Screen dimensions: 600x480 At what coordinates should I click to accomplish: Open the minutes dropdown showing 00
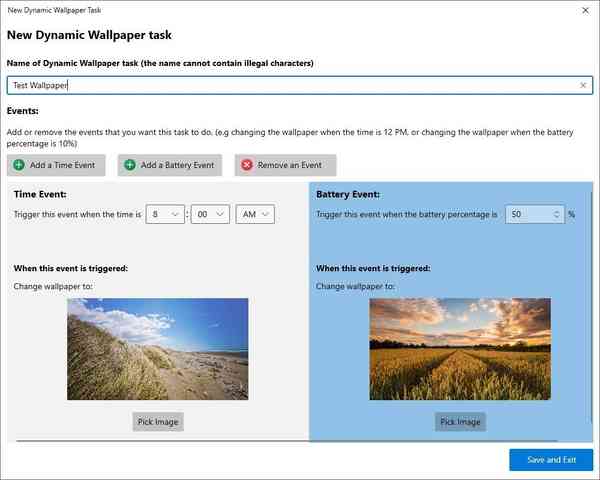tap(210, 214)
